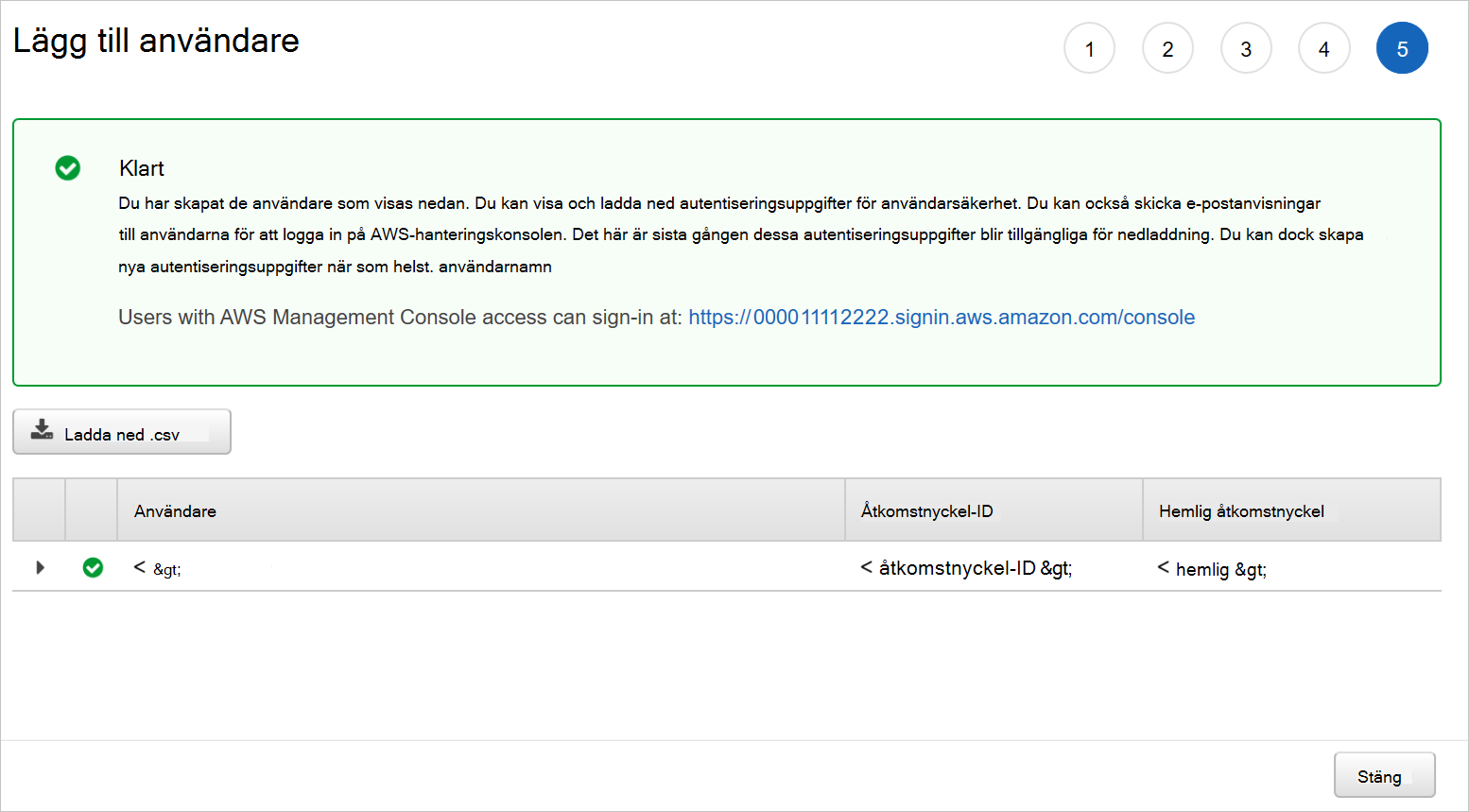This screenshot has height=812, width=1469.
Task: Open the AWS console sign-in link
Action: point(942,318)
